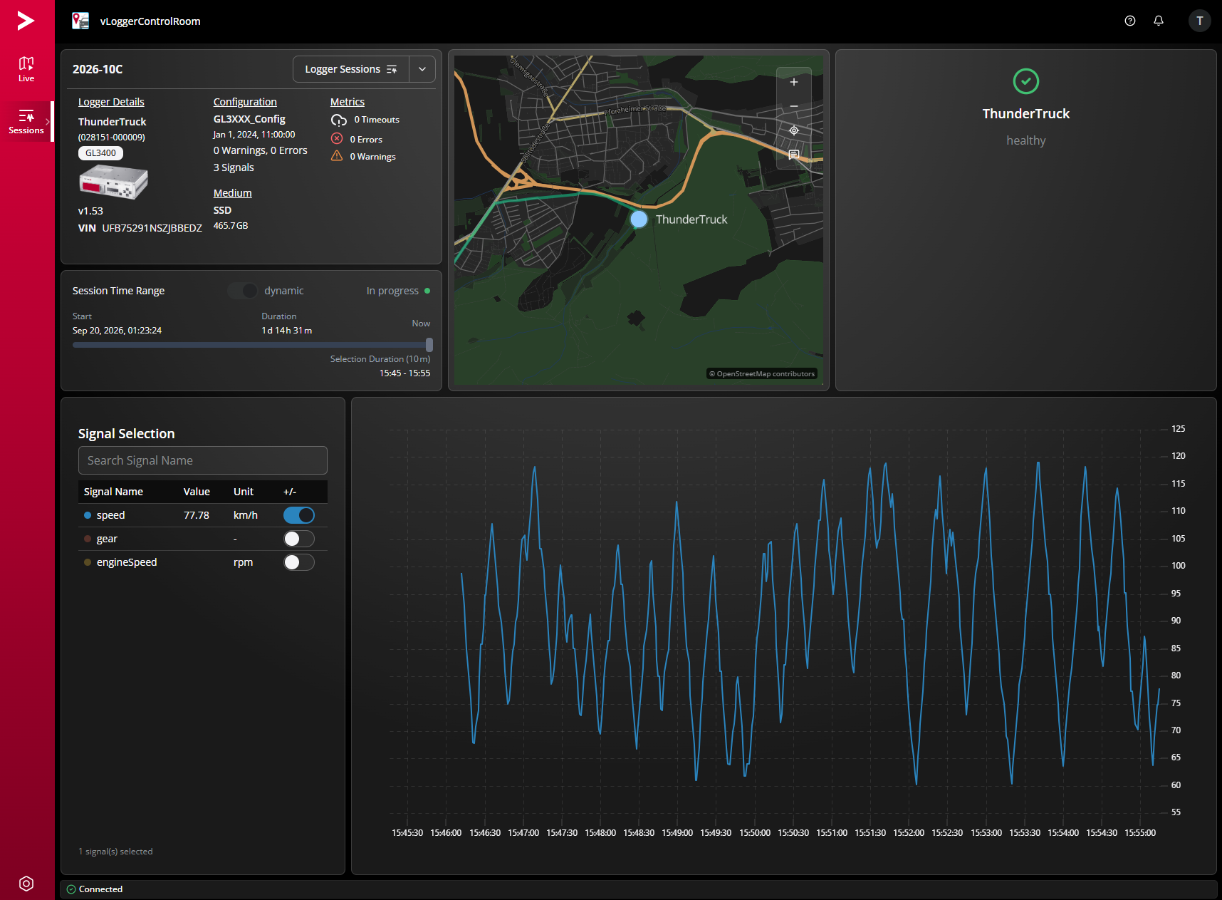
Task: Open the user avatar T menu
Action: click(1199, 21)
